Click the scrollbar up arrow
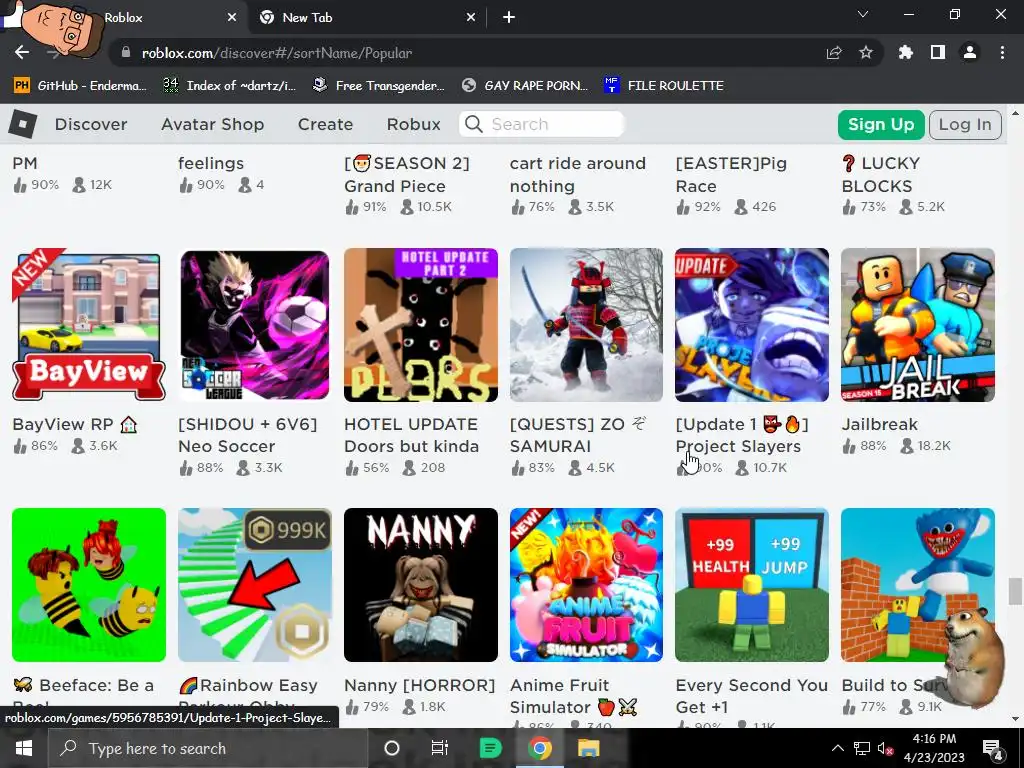This screenshot has width=1024, height=768. pyautogui.click(x=1015, y=113)
